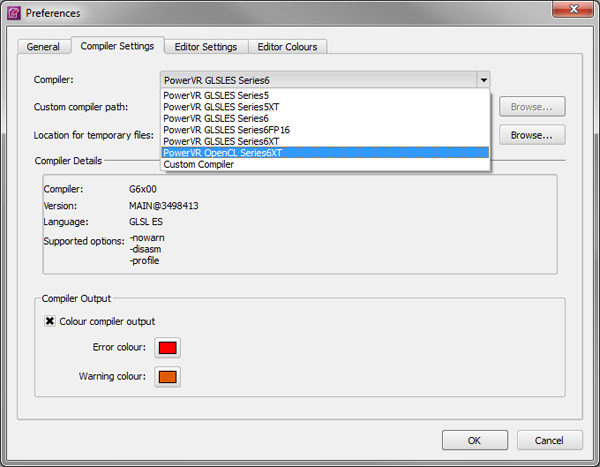
Task: Select the Custom Compiler option
Action: pos(325,164)
